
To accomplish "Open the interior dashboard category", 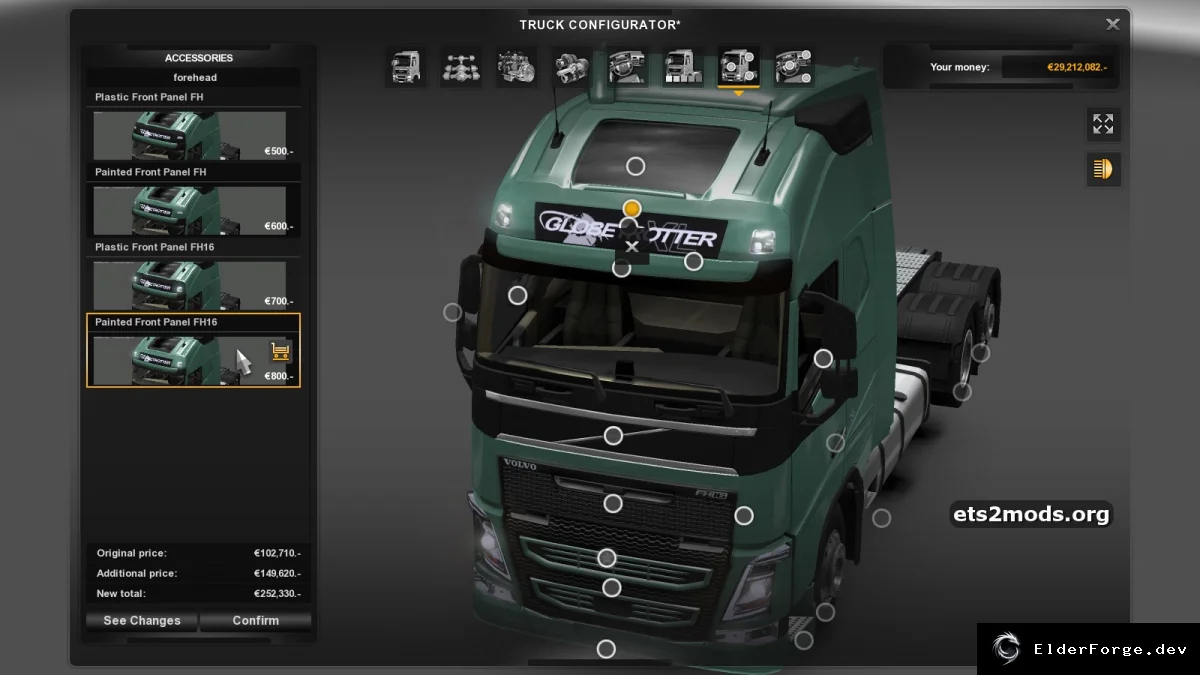I will (x=628, y=67).
